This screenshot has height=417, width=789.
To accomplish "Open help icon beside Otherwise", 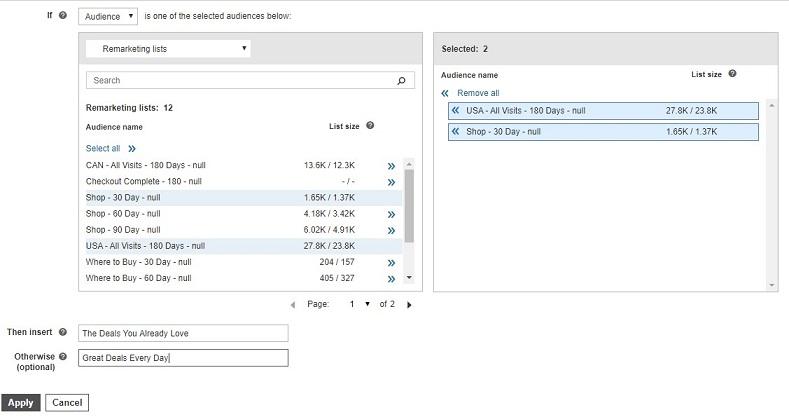I will 63,356.
